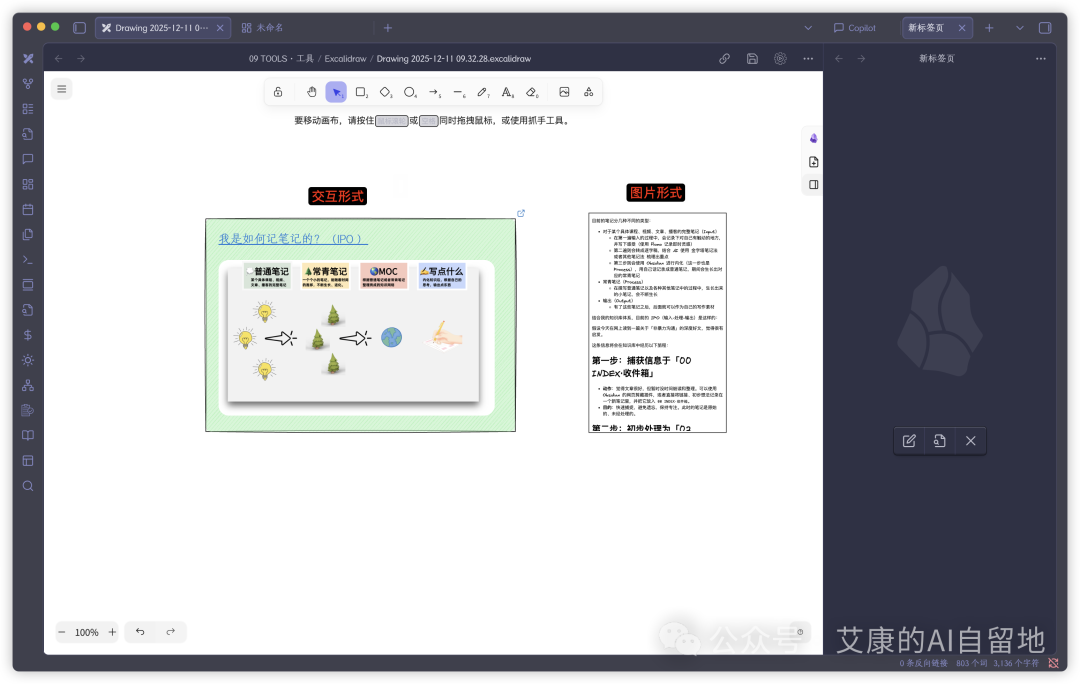
Task: Open graph view from ribbon
Action: (x=28, y=83)
